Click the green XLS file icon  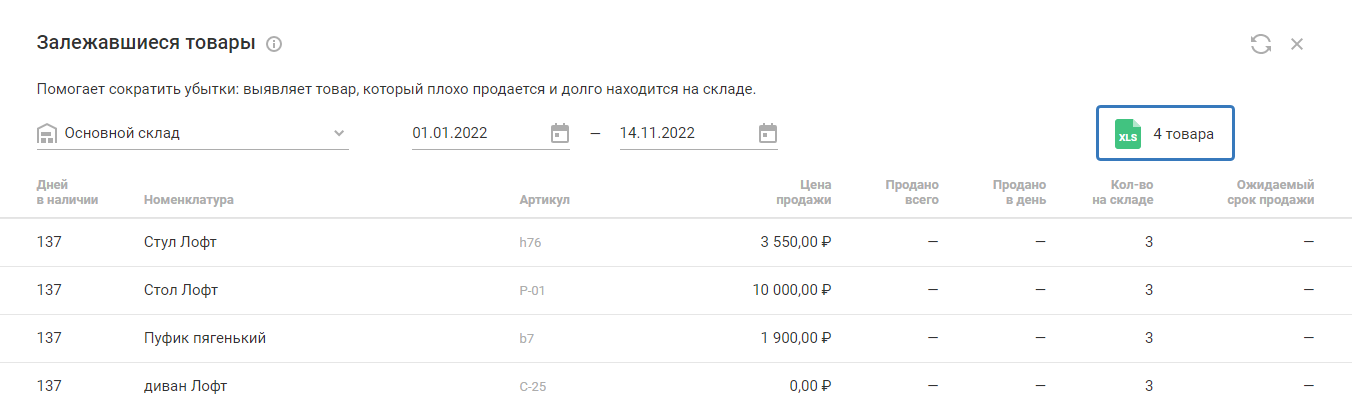click(1128, 133)
